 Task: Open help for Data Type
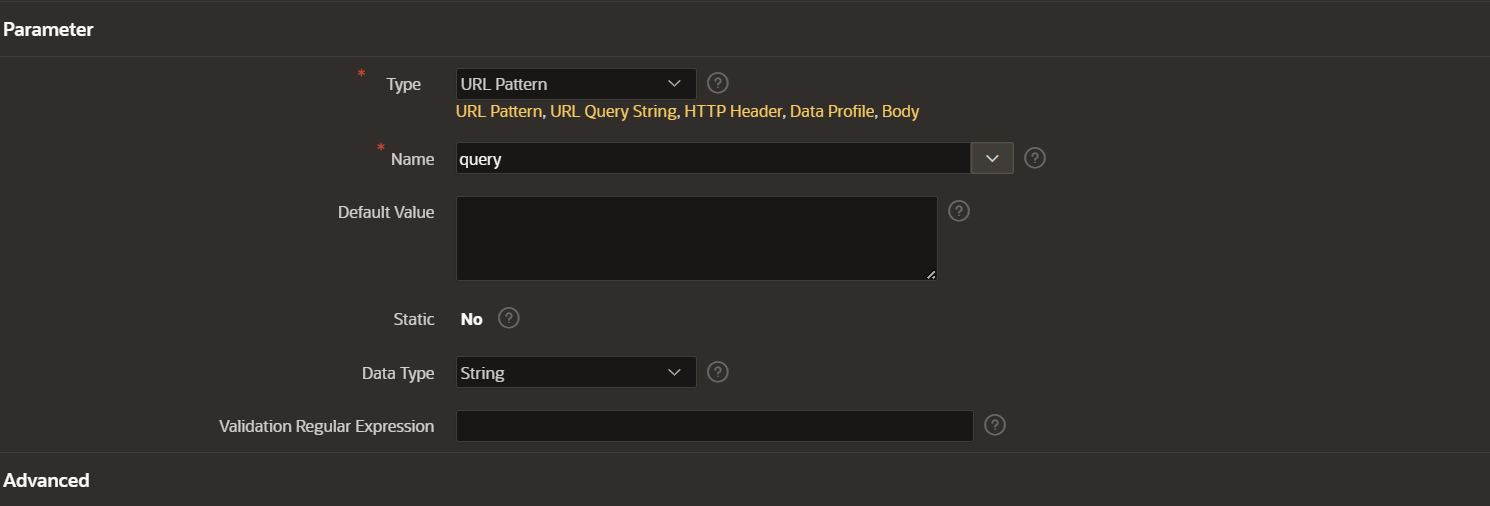717,372
